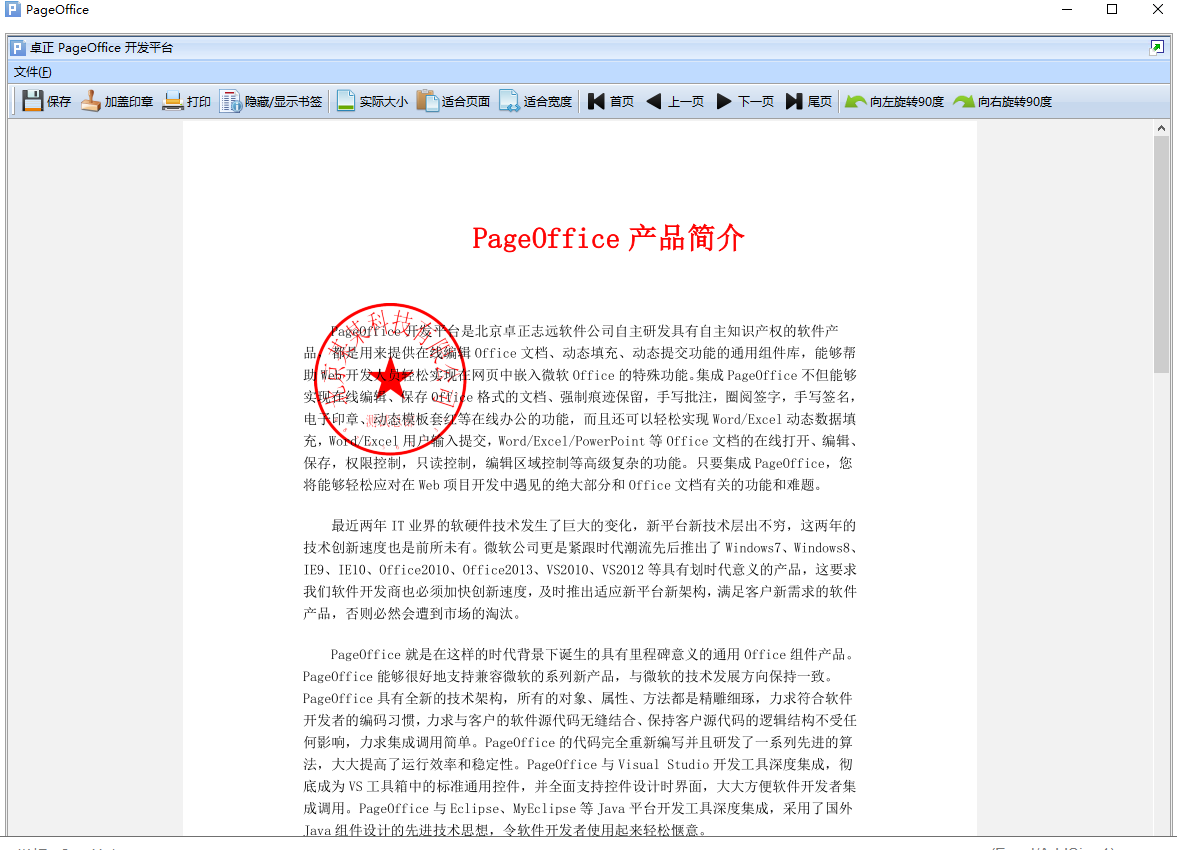This screenshot has height=850, width=1177.
Task: Toggle bookmarks with the hide/show bookmark icon
Action: (230, 101)
